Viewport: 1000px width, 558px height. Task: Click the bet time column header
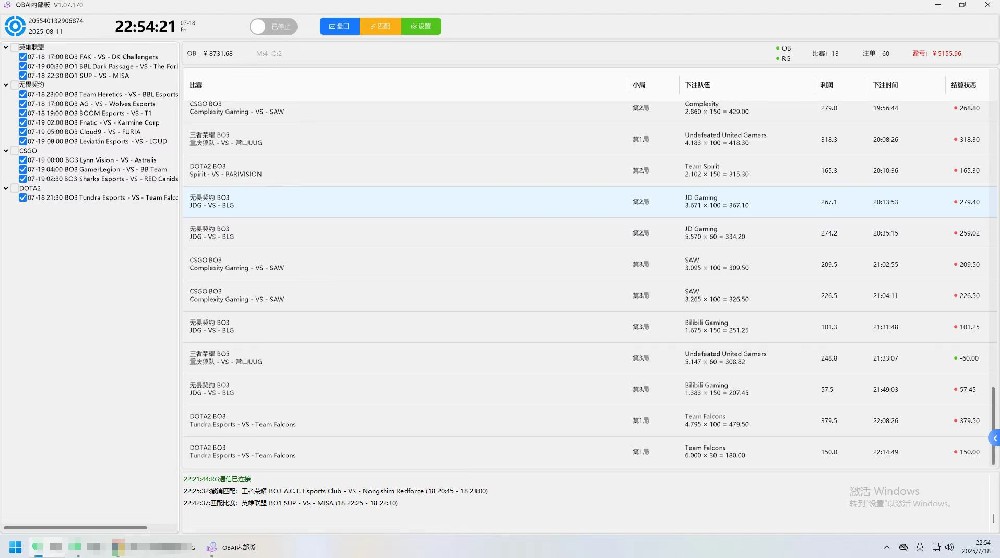[885, 85]
